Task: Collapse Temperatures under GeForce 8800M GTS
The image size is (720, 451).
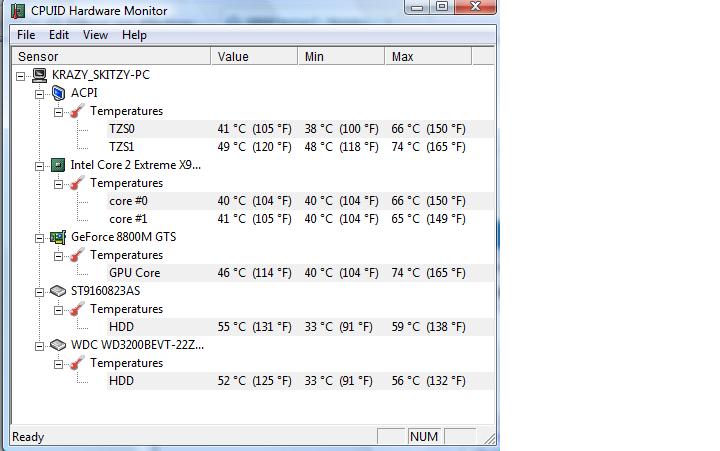Action: pos(58,256)
